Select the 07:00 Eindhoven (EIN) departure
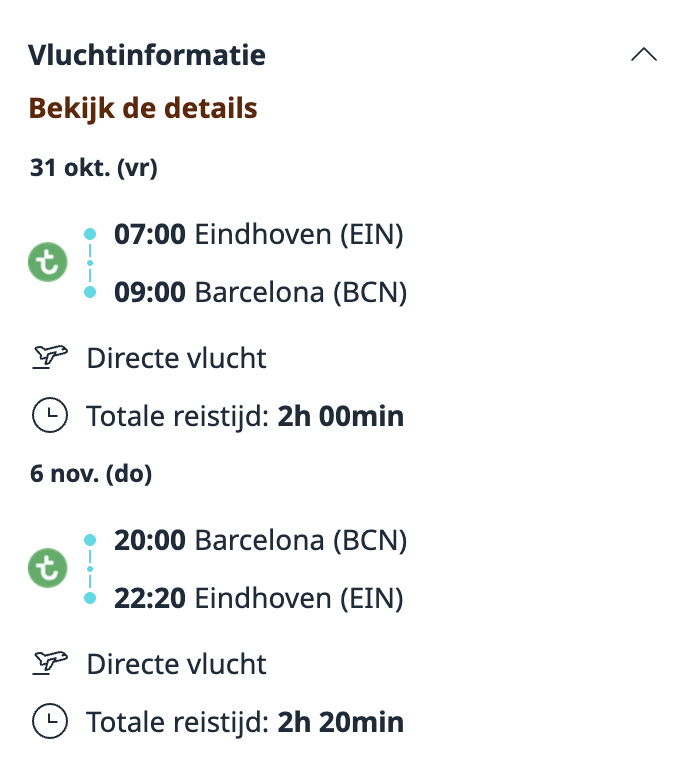This screenshot has height=764, width=678. pos(258,235)
